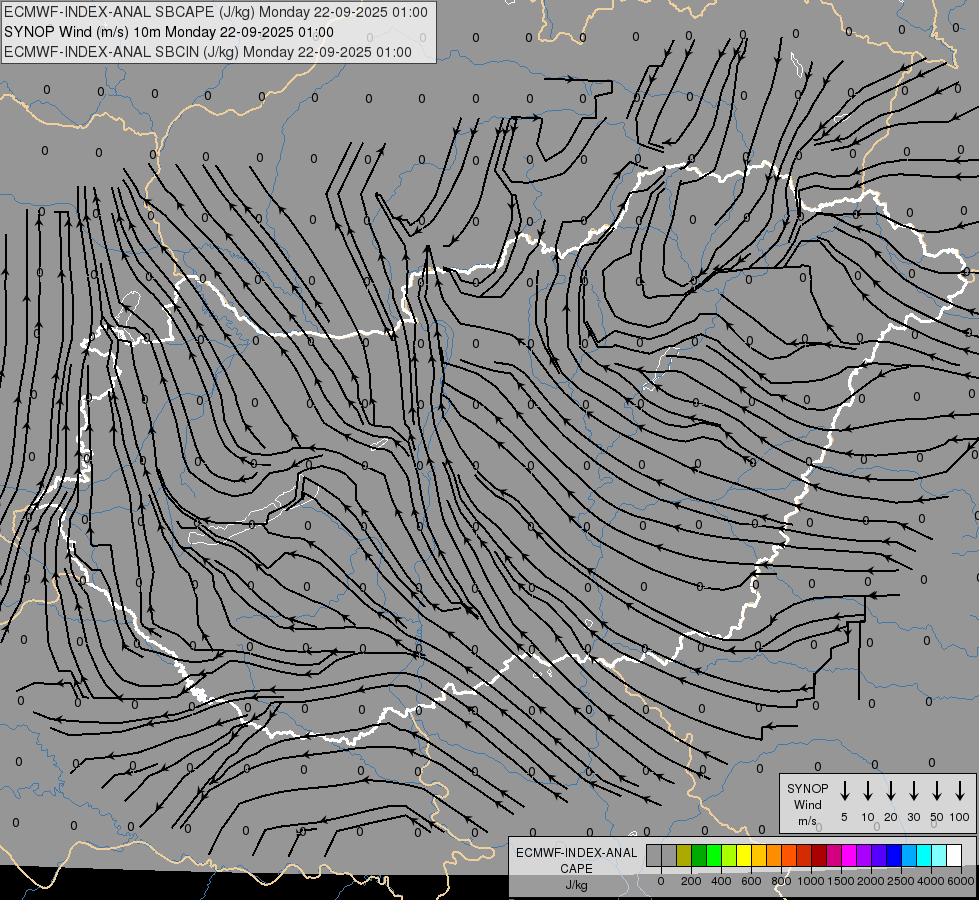Click the wind arrow above the 30 label
This screenshot has height=900, width=979.
(x=913, y=791)
